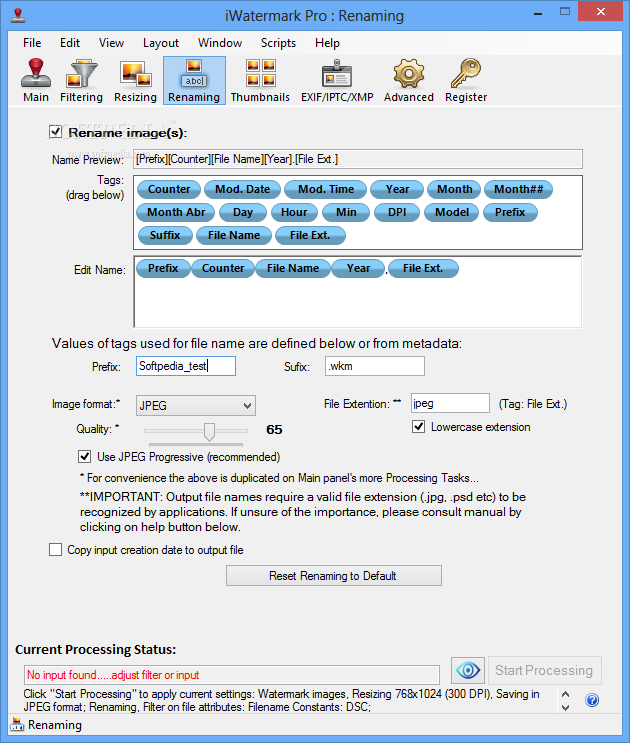
Task: Click the quality value 65
Action: (274, 430)
